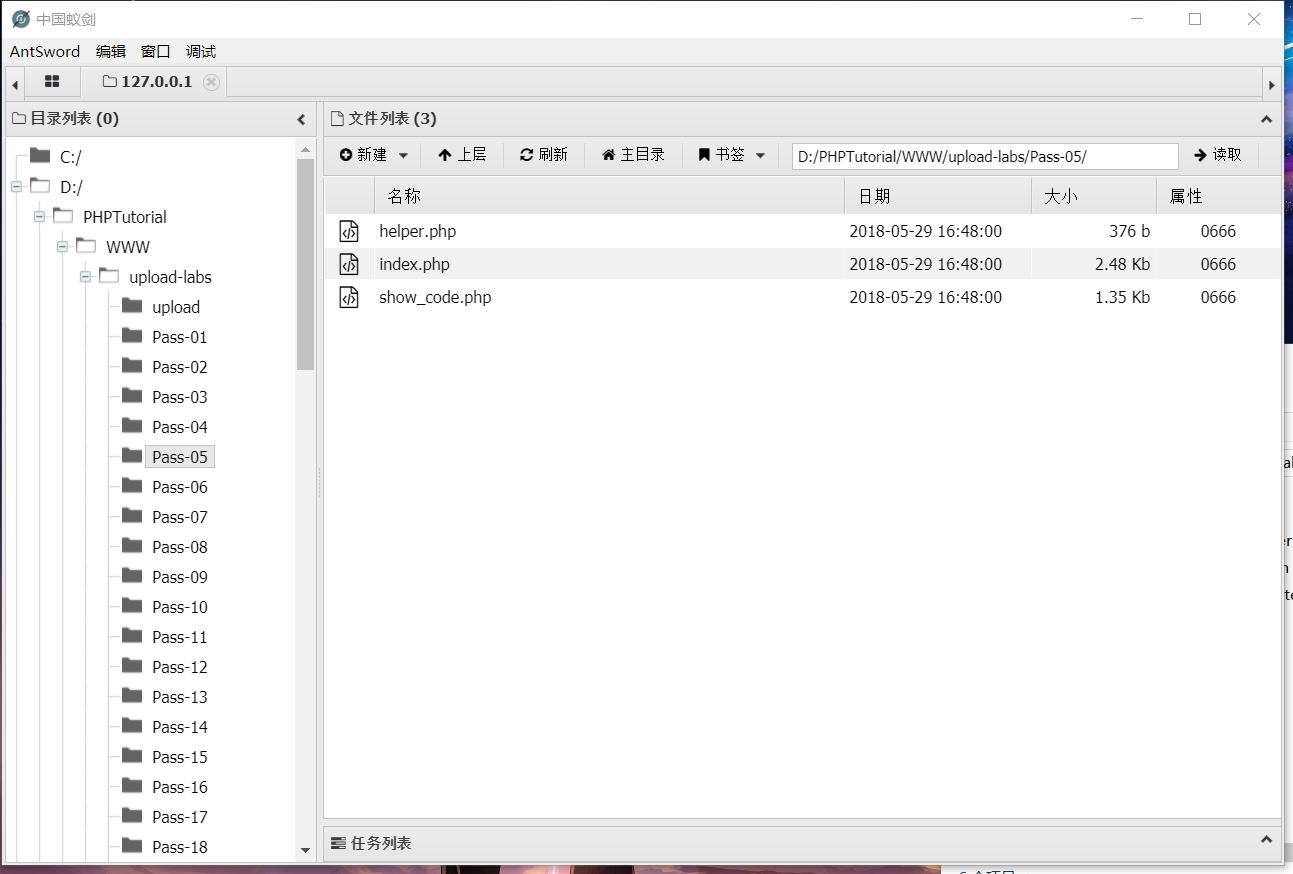Go to the home directory with 主目录

[x=634, y=155]
